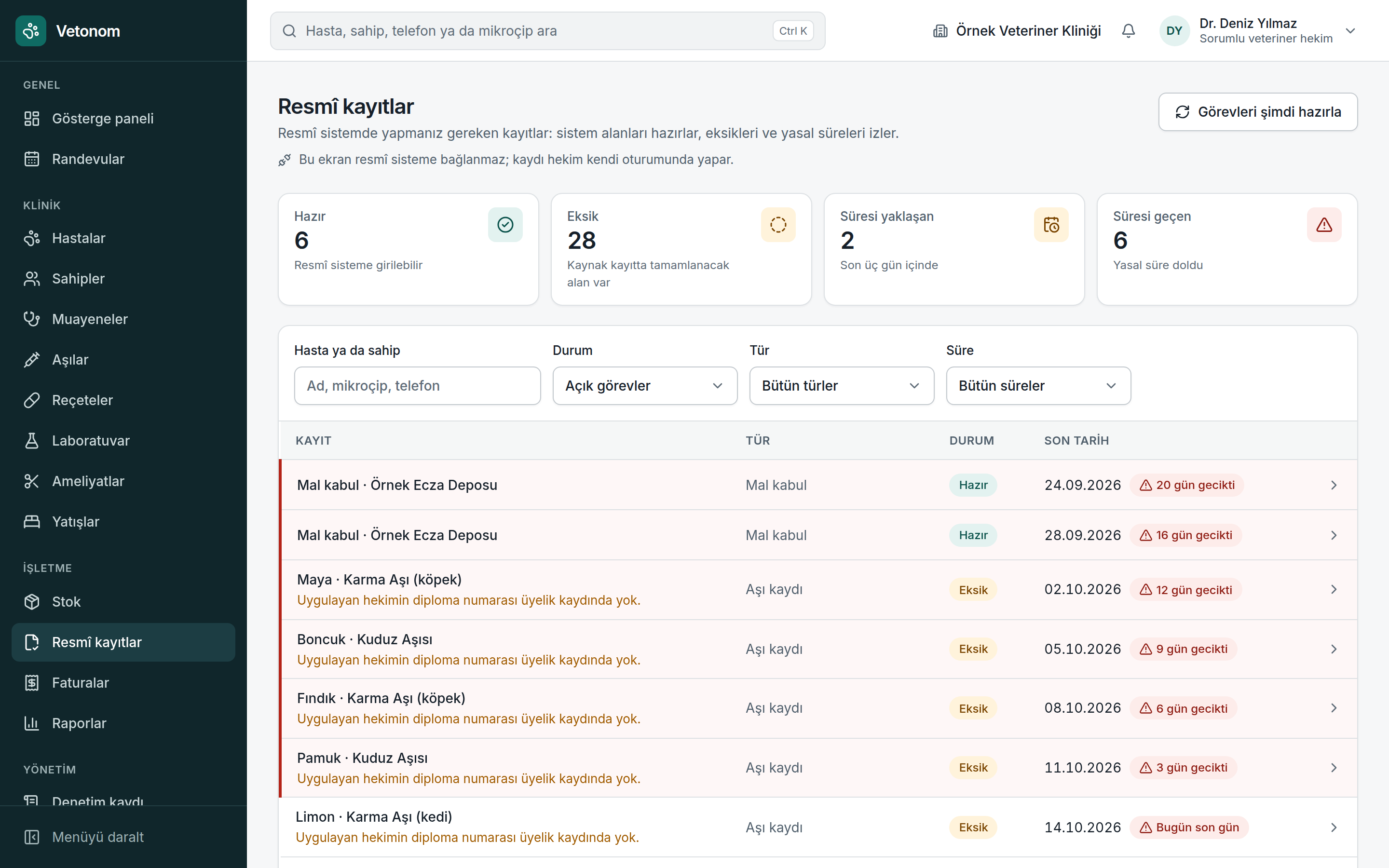Open the Tür filter dropdown
Viewport: 1389px width, 868px height.
pyautogui.click(x=842, y=386)
